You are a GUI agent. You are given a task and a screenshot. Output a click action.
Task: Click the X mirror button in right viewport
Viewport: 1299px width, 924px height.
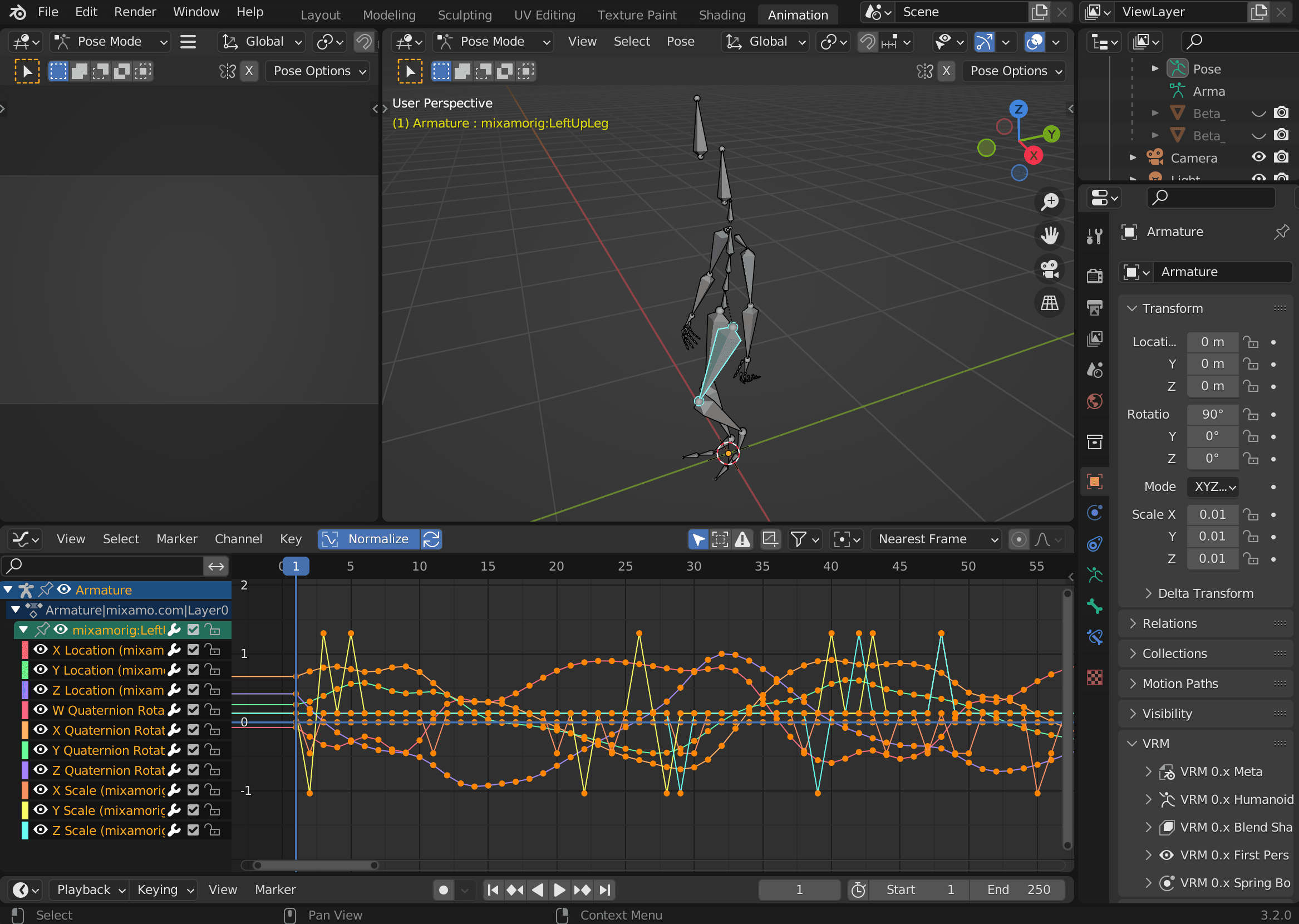(x=946, y=71)
